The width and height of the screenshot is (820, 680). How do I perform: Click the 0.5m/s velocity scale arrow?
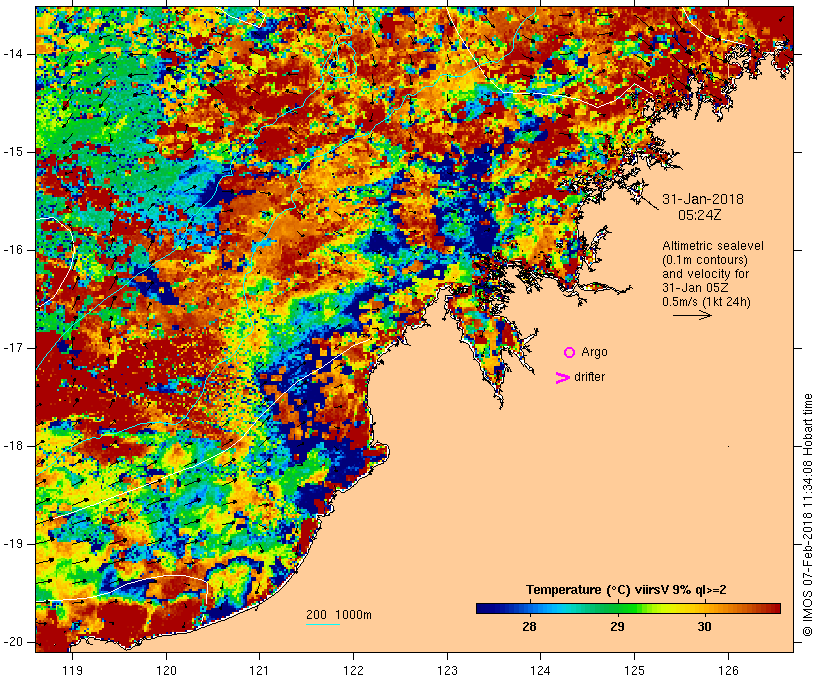pyautogui.click(x=692, y=315)
